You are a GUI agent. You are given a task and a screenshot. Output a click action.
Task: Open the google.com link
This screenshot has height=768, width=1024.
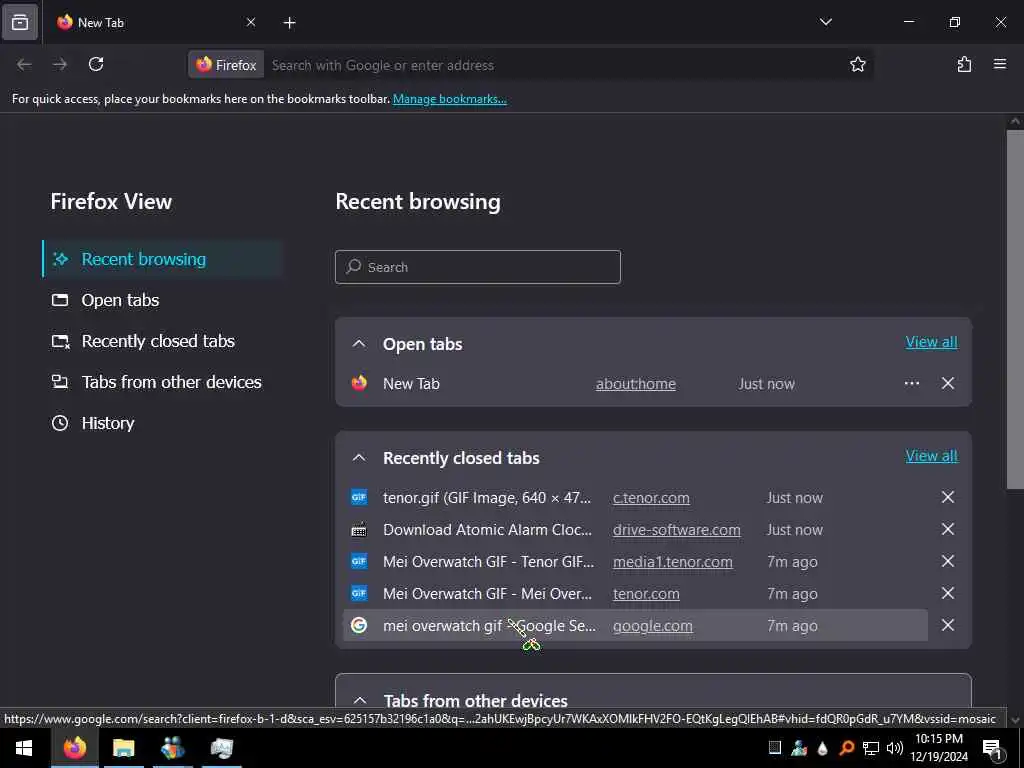coord(652,626)
